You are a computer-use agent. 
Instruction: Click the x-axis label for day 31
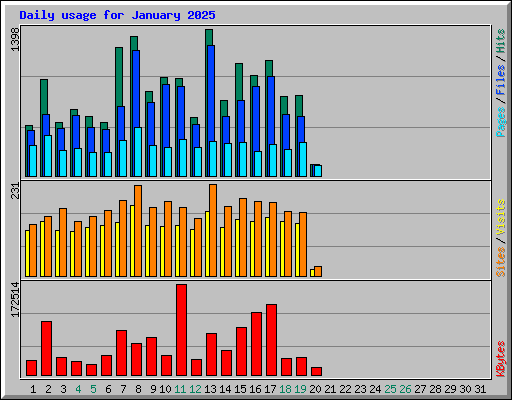[x=480, y=389]
